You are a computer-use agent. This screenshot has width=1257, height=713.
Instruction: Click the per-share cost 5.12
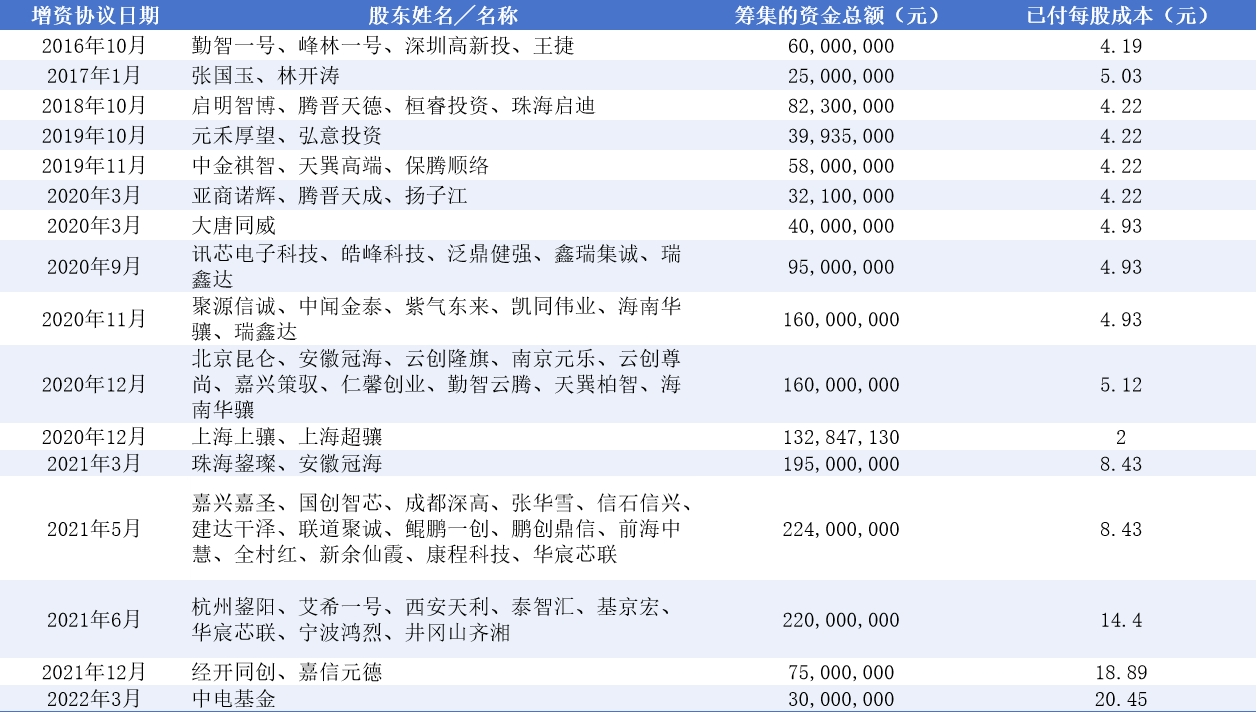[x=1121, y=385]
